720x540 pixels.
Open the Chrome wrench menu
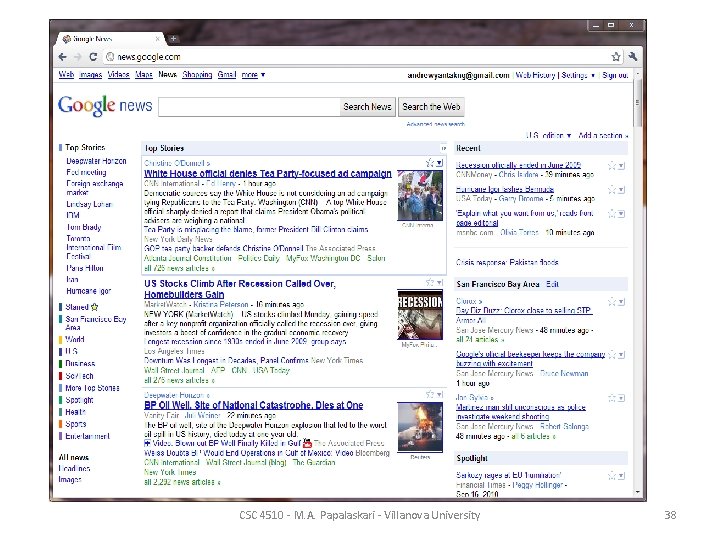(633, 56)
